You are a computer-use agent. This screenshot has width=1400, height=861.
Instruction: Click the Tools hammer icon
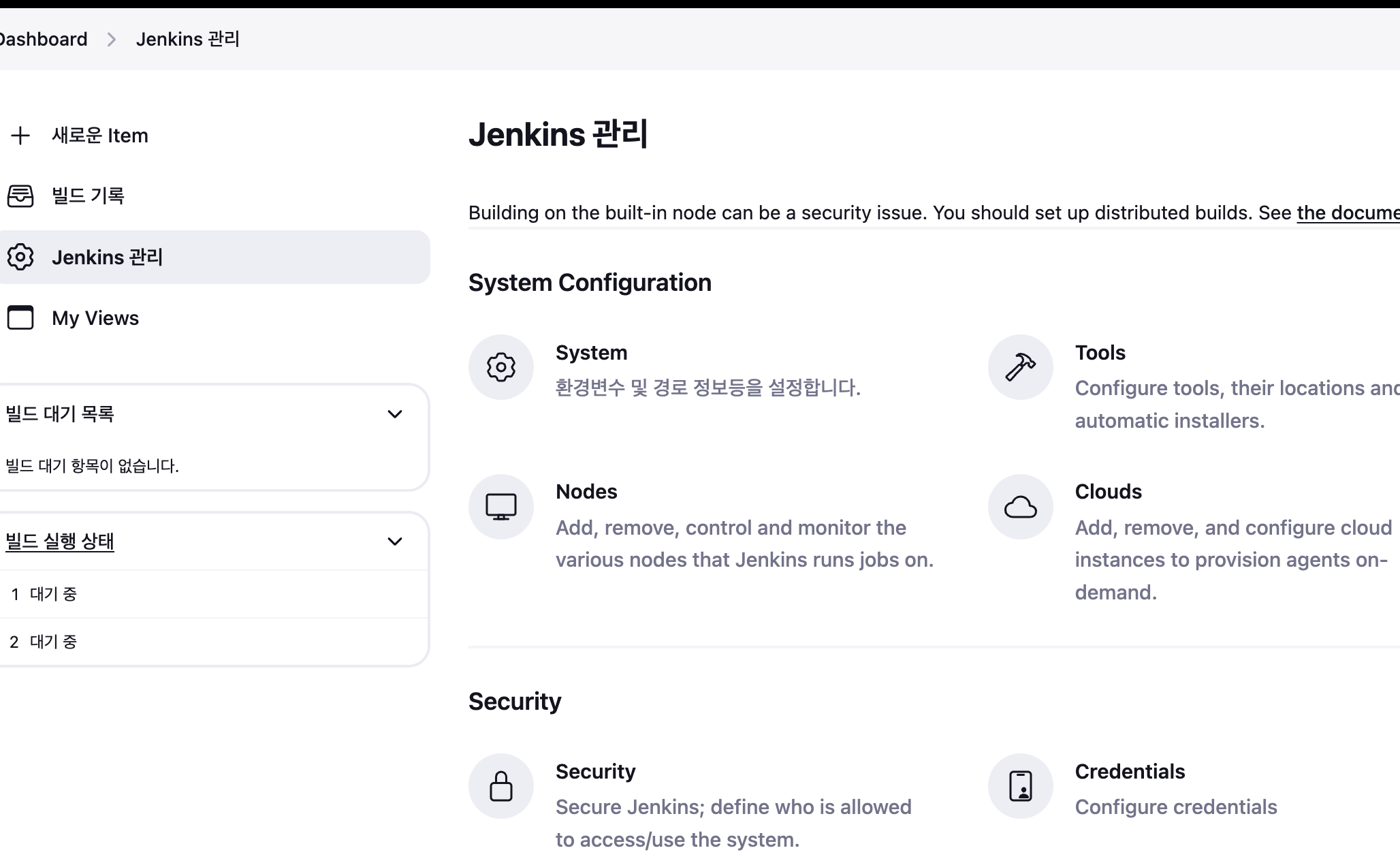[1021, 367]
